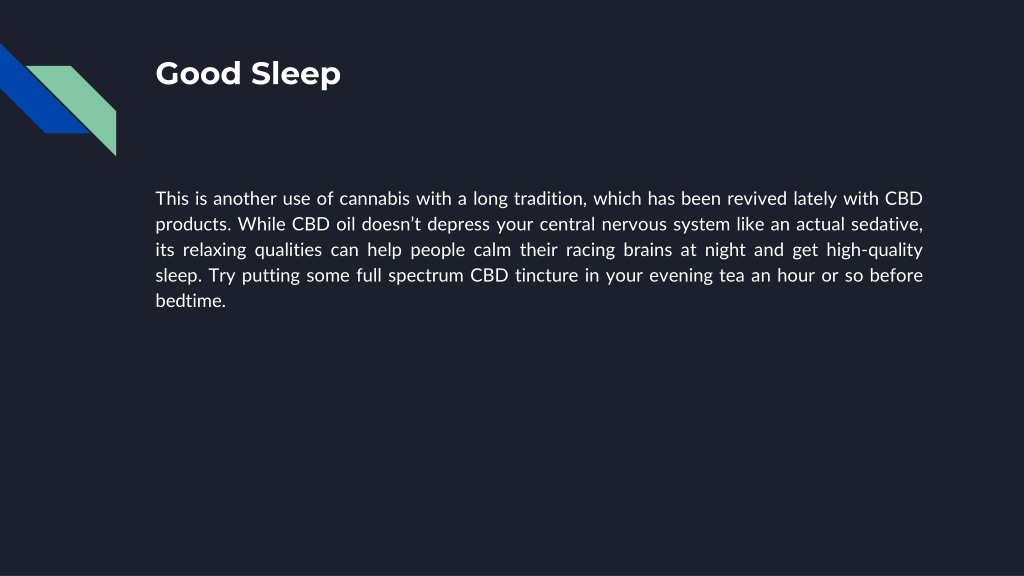
Task: Click the word "This" at the paragraph start
Action: [x=172, y=198]
